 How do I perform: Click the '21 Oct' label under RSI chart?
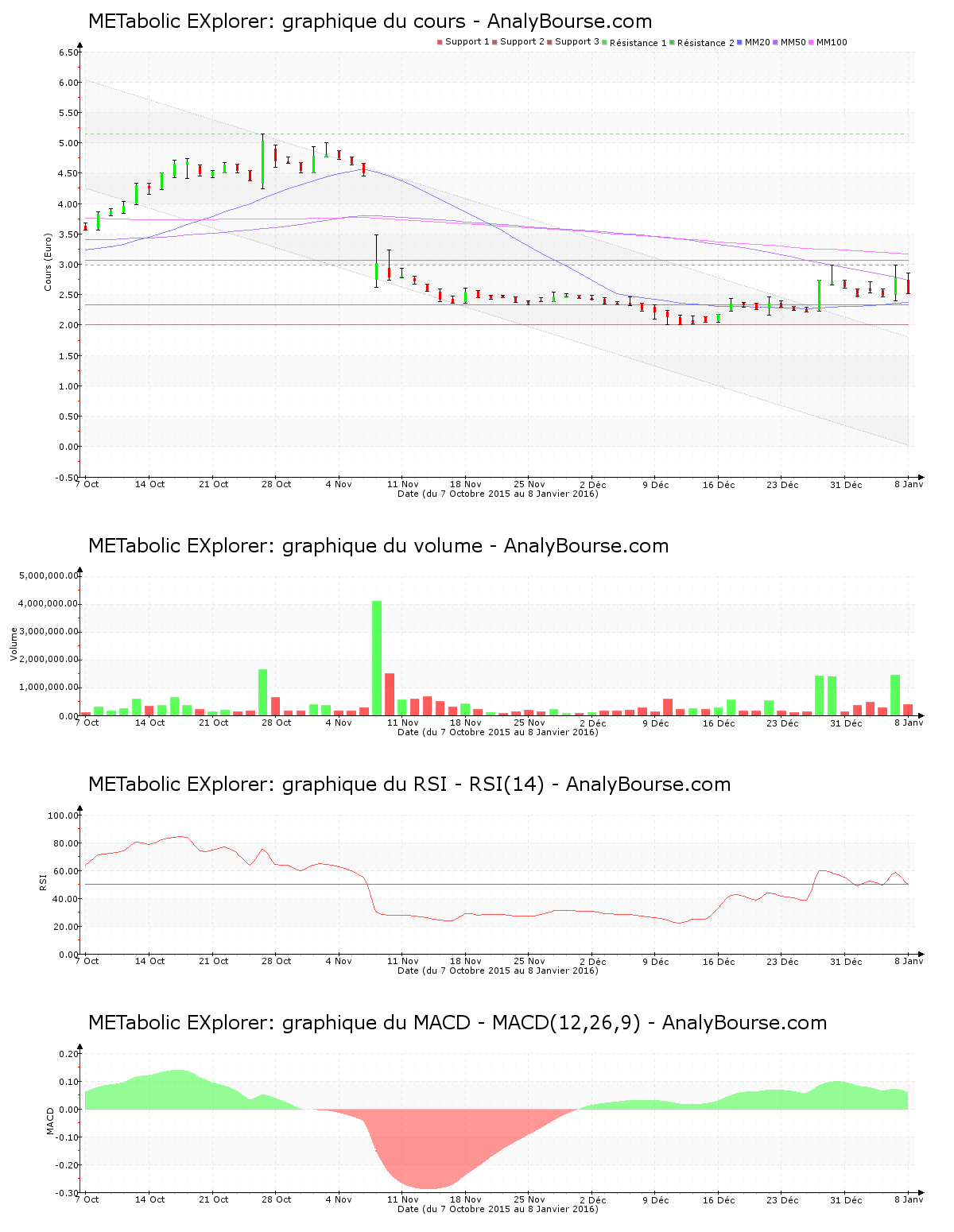coord(213,961)
